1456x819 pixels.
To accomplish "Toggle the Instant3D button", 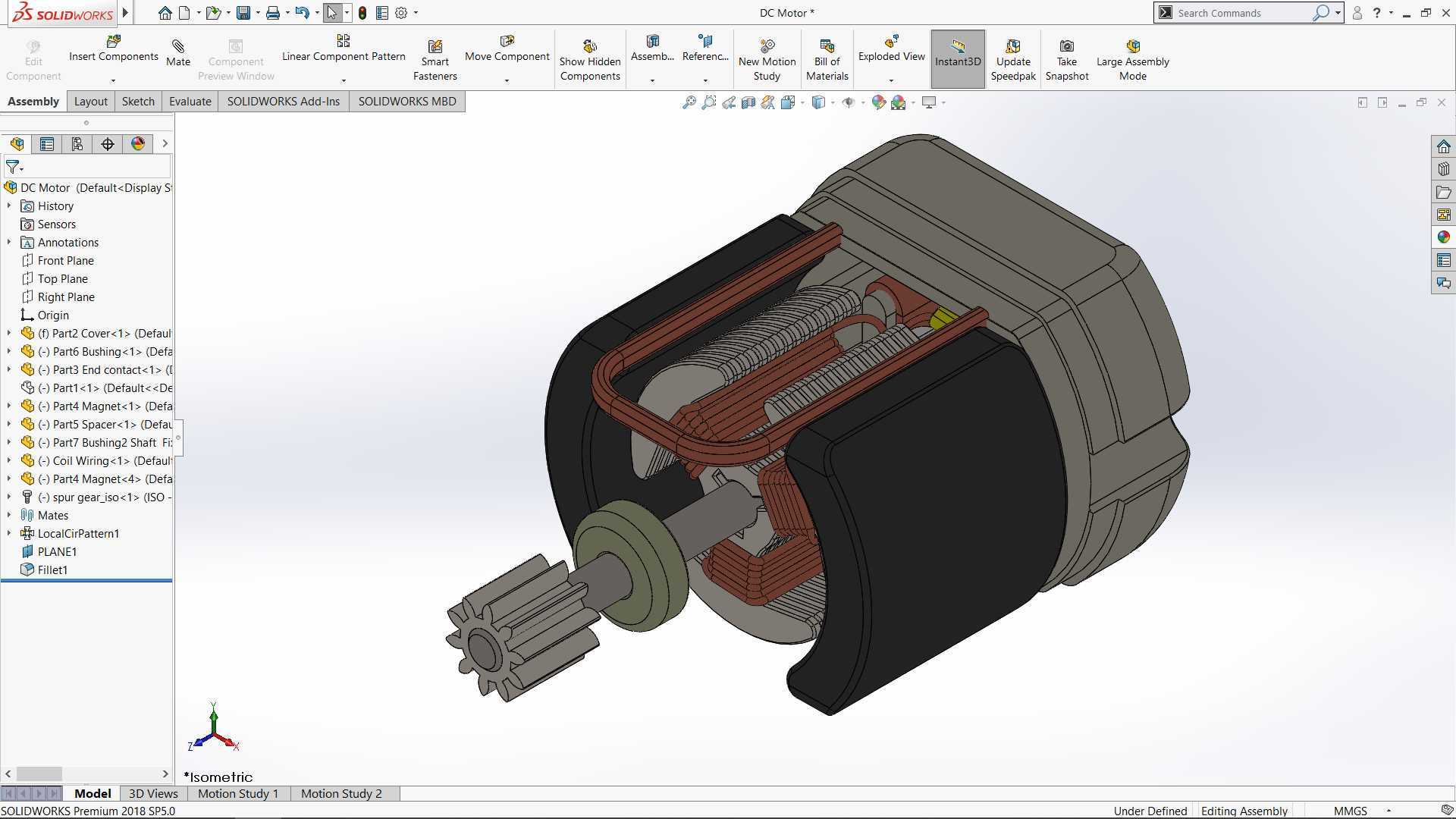I will [958, 59].
